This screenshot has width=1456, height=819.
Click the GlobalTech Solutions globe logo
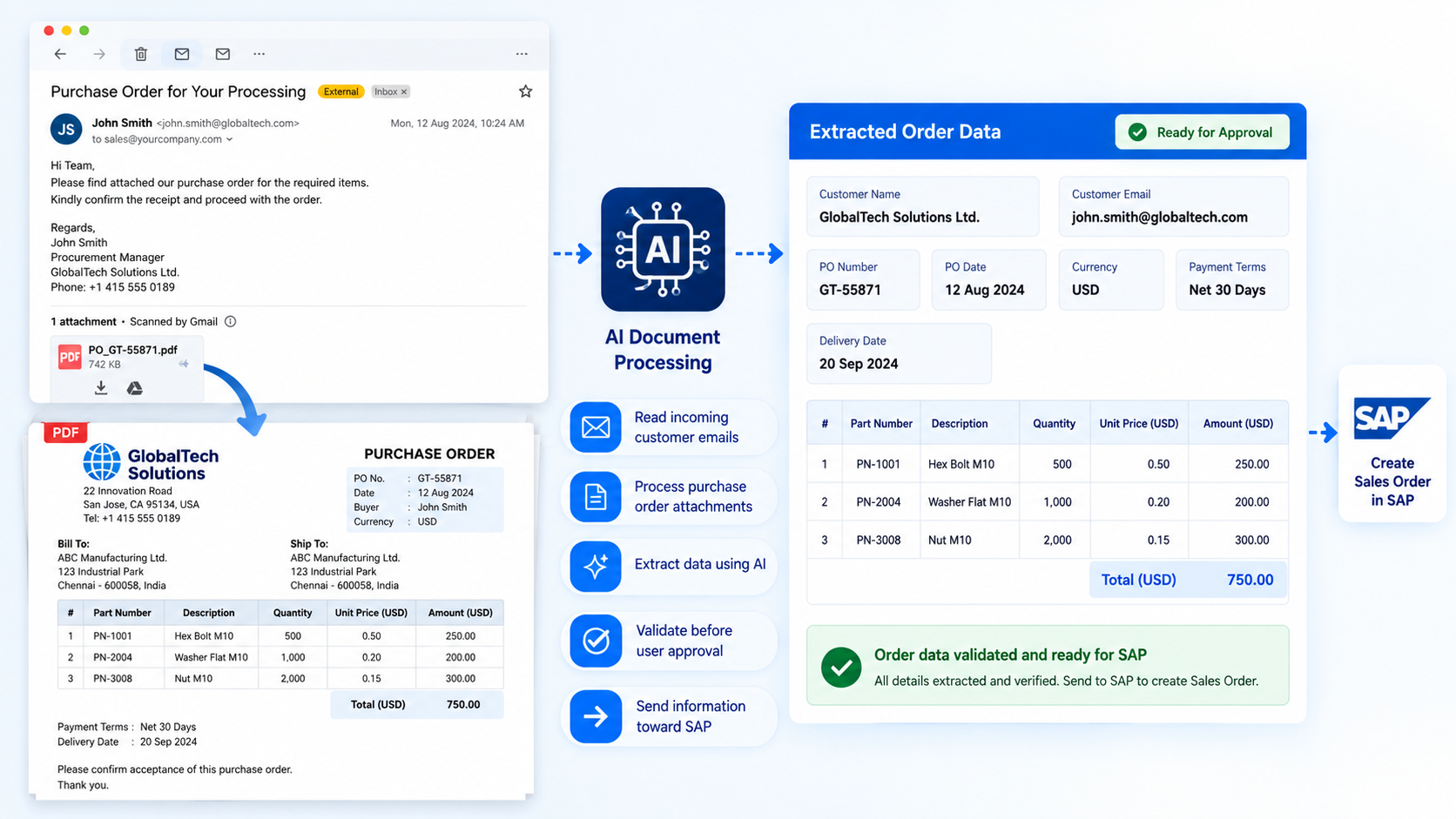point(102,462)
